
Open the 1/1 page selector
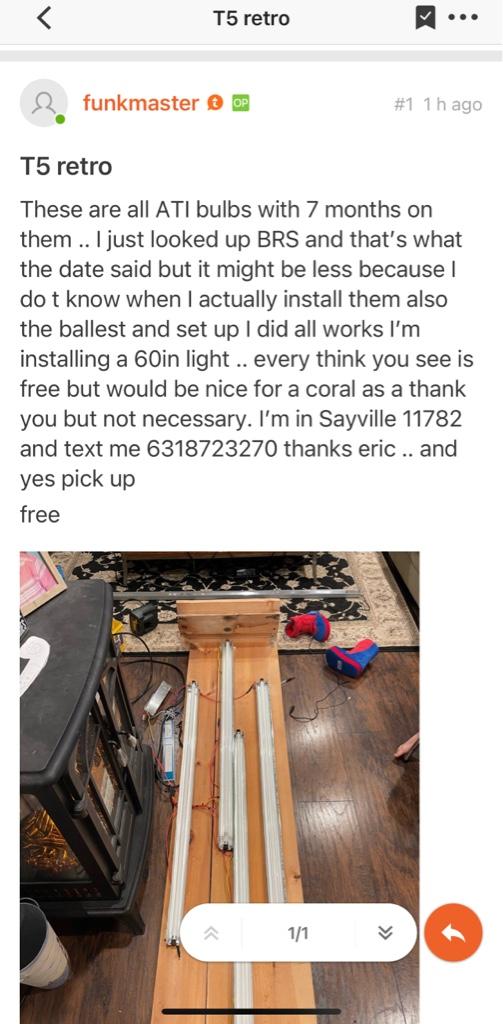[298, 934]
